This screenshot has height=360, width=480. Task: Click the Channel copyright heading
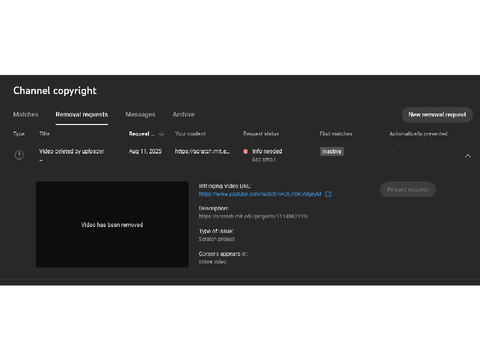pos(55,91)
